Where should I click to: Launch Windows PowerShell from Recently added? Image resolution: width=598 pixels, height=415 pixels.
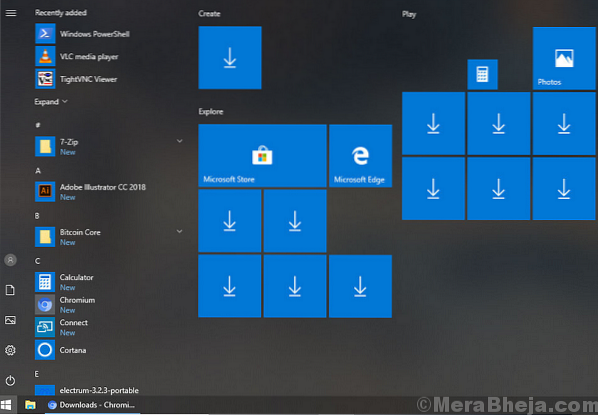[109, 34]
